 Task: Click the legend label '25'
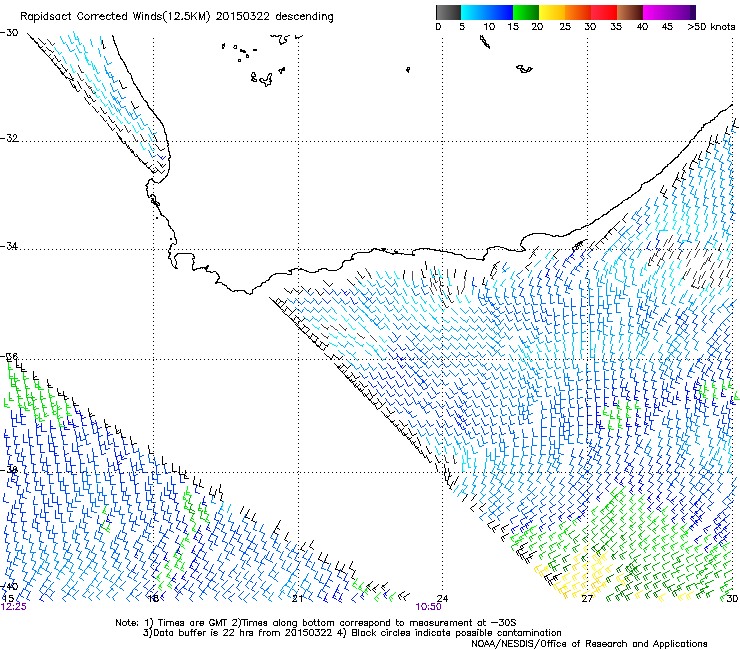pos(565,27)
